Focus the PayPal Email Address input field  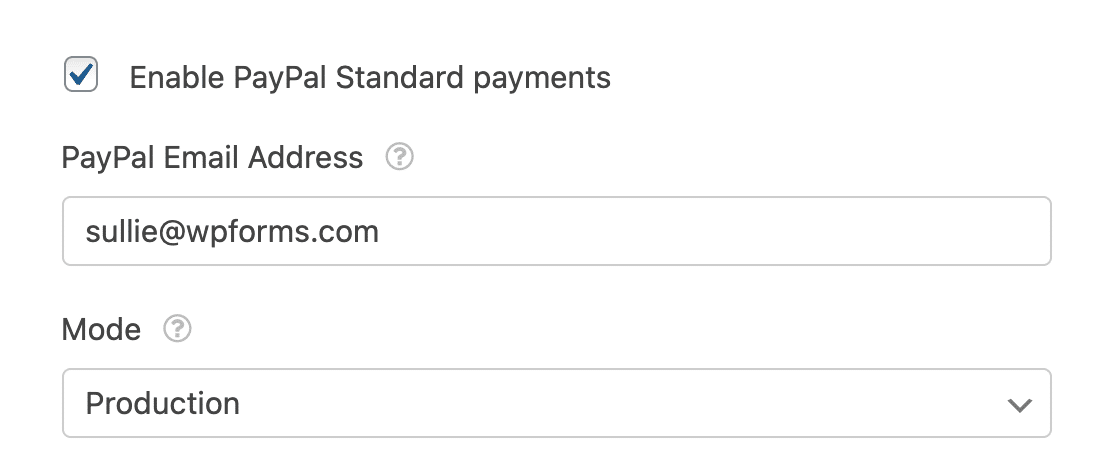click(557, 231)
